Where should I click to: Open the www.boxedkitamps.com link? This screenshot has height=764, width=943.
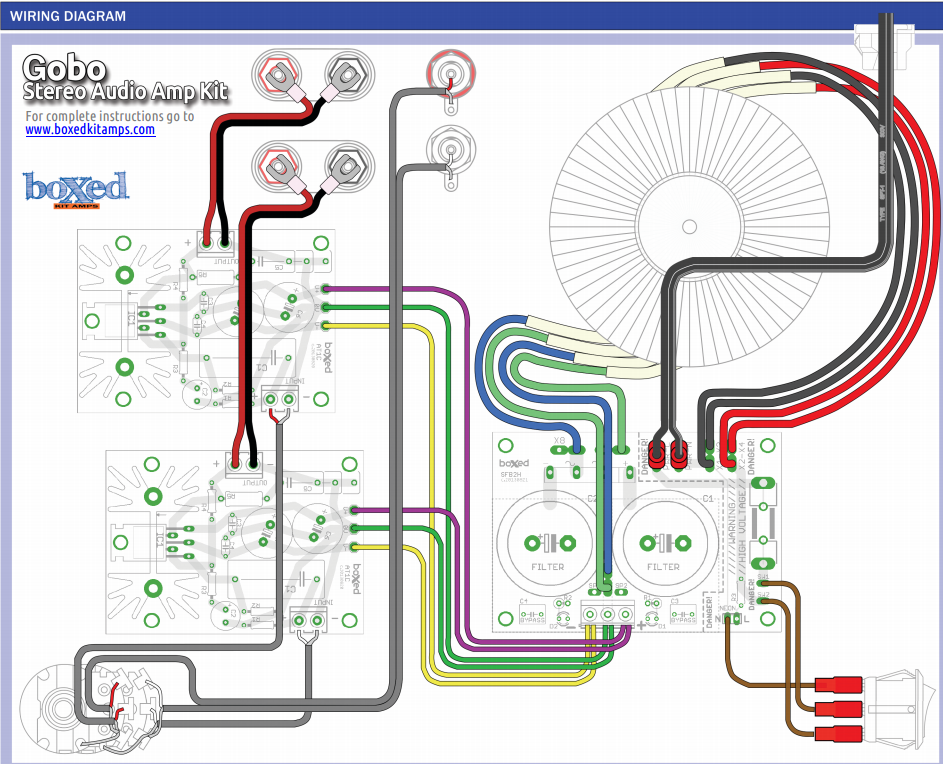coord(90,129)
